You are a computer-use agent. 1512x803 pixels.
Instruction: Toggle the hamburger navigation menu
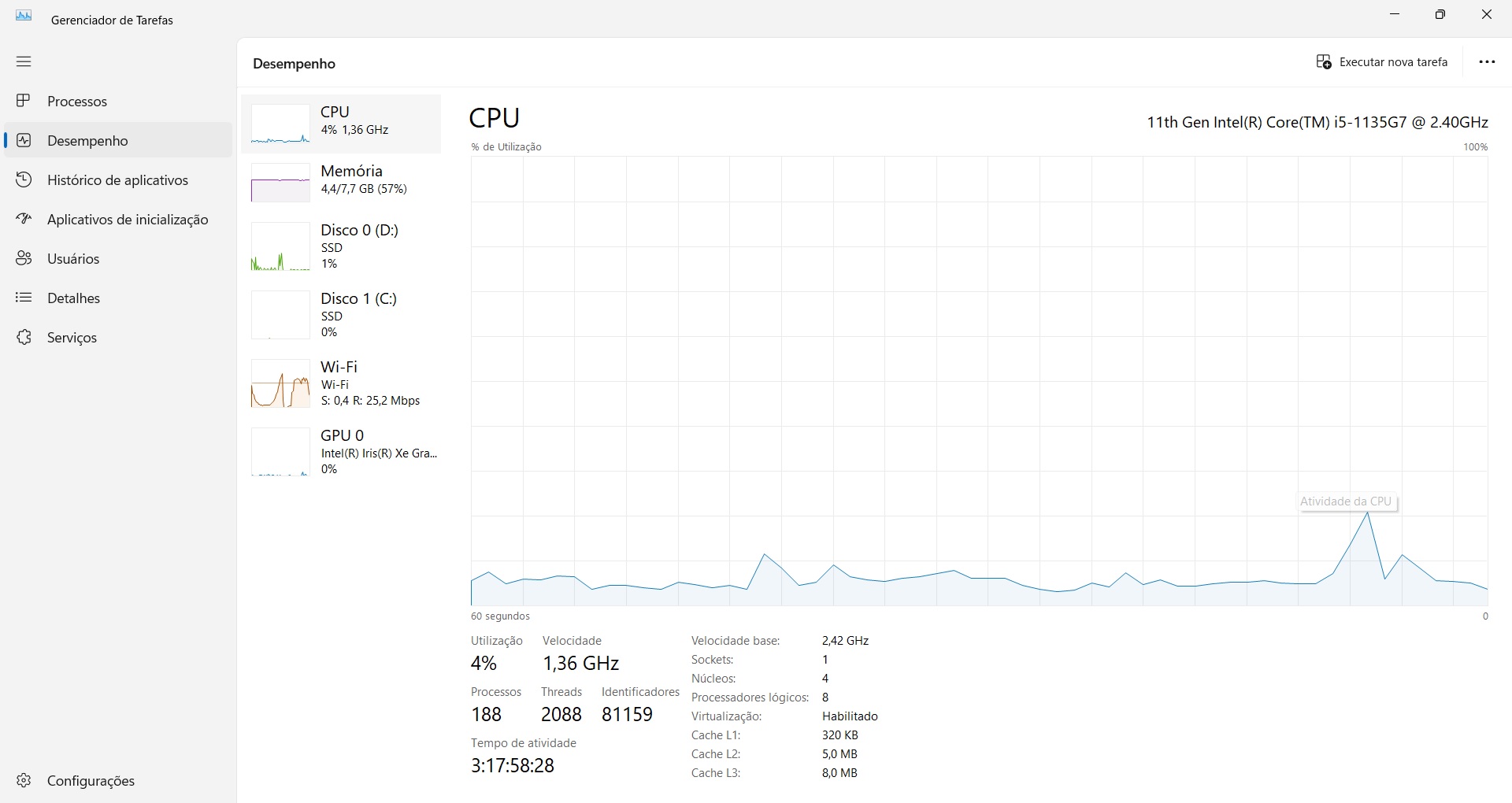pyautogui.click(x=24, y=61)
